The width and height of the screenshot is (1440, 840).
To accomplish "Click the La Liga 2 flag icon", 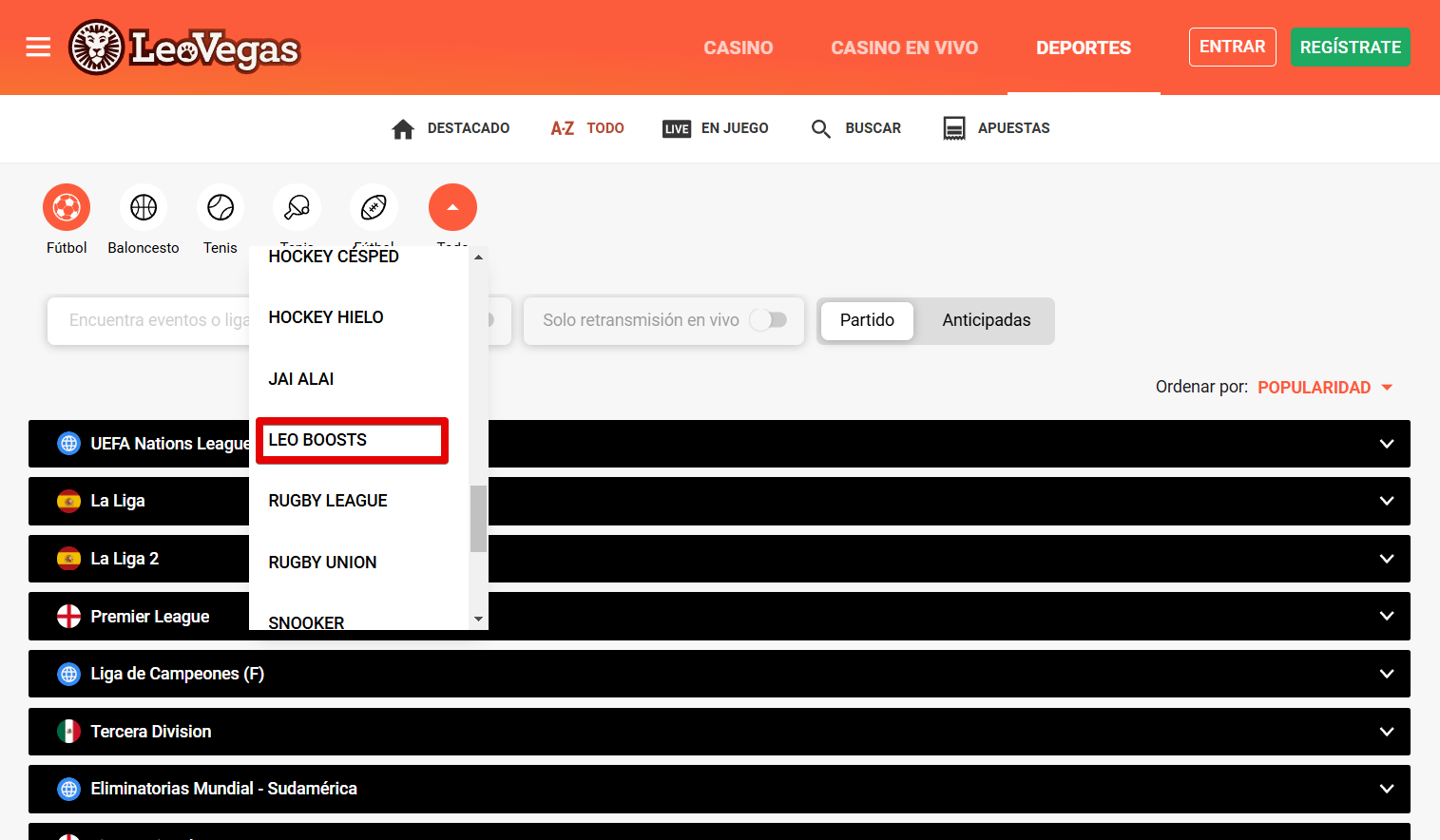I will coord(69,559).
